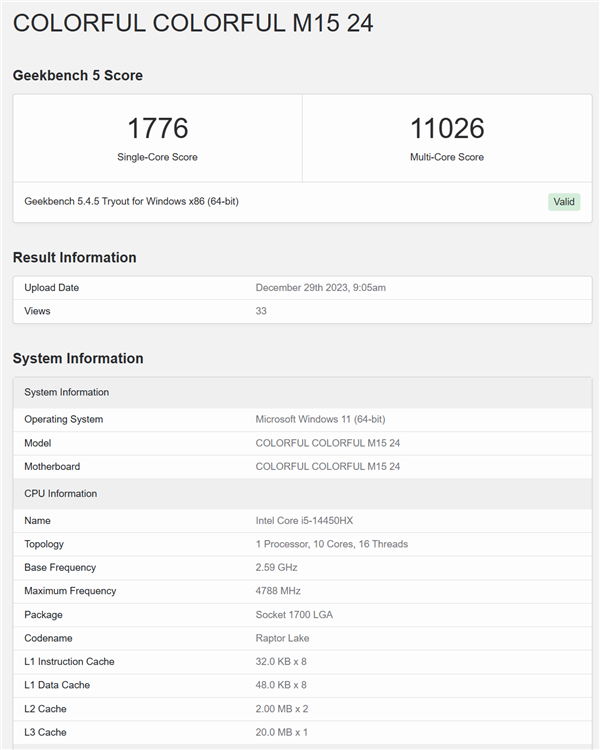Image resolution: width=600 pixels, height=750 pixels.
Task: Click the Topology value with 10 Cores
Action: 331,544
